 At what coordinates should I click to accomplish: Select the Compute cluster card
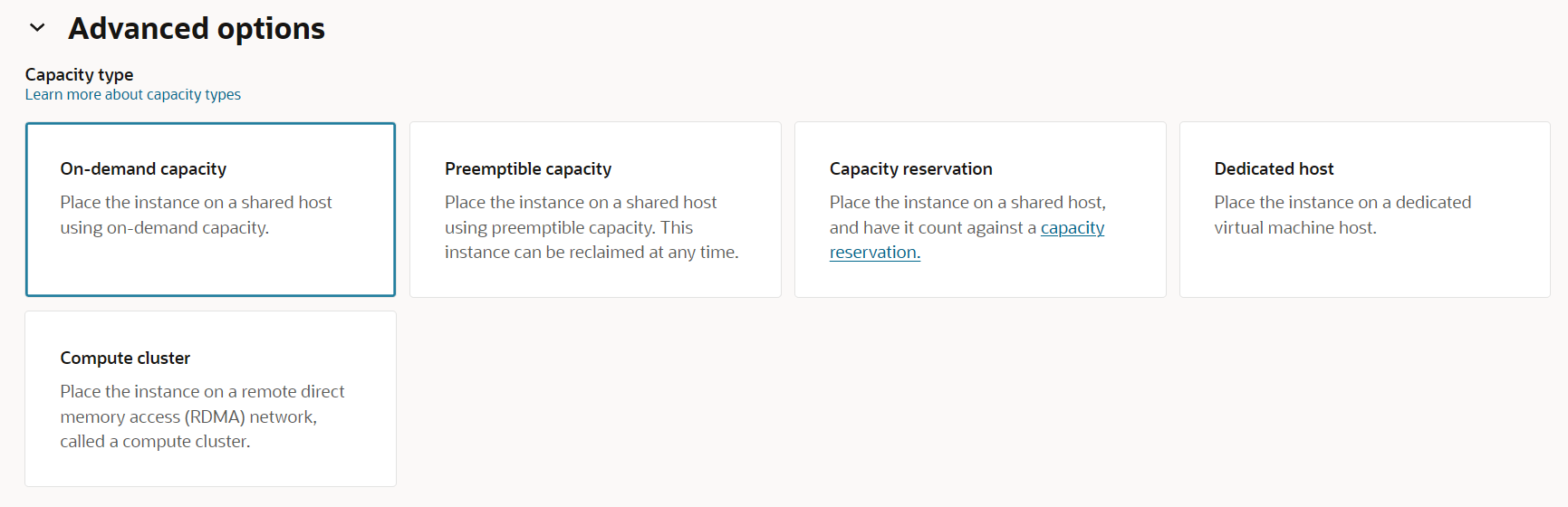(x=210, y=398)
